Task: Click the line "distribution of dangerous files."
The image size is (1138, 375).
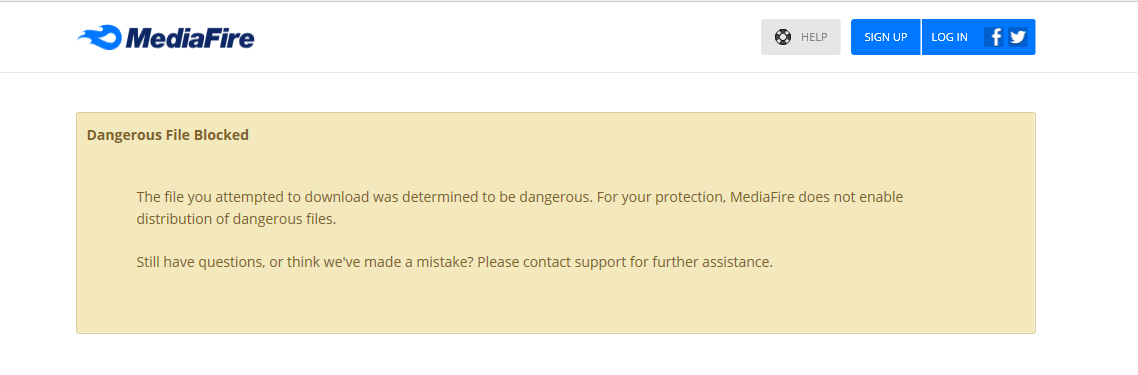Action: 237,218
